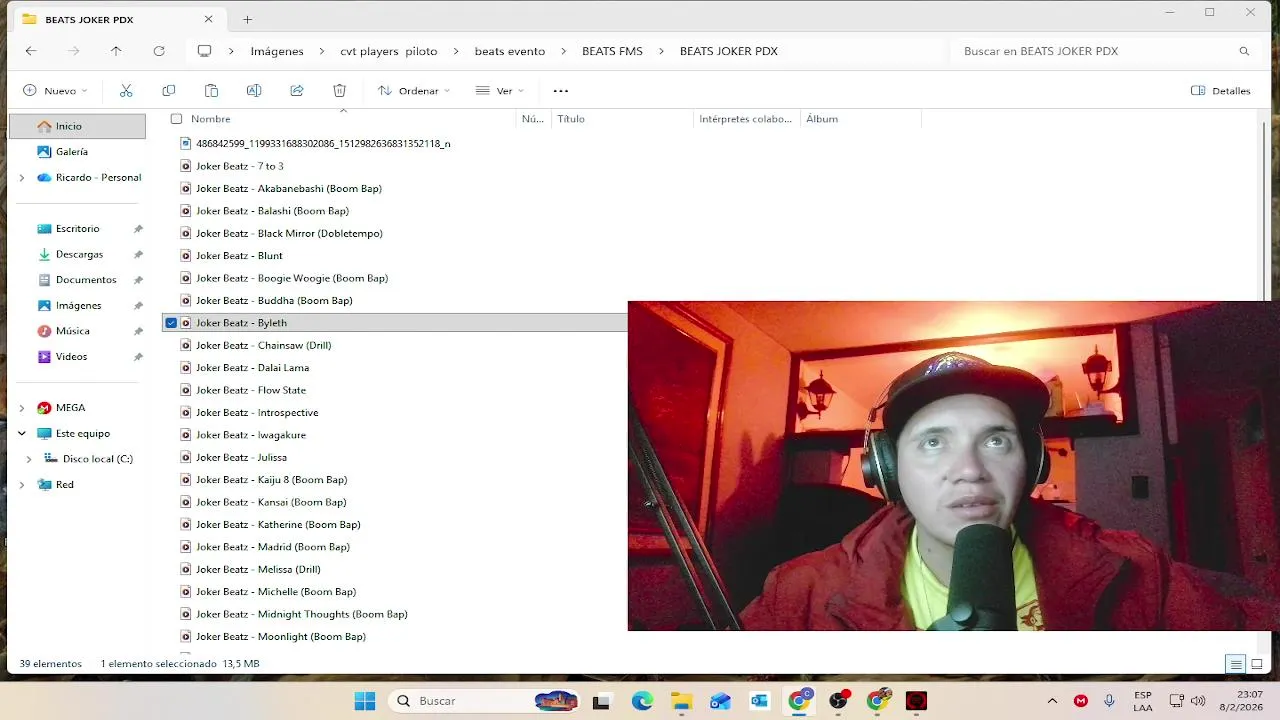Toggle the select-all checkbox in header
1280x720 pixels.
(x=176, y=119)
